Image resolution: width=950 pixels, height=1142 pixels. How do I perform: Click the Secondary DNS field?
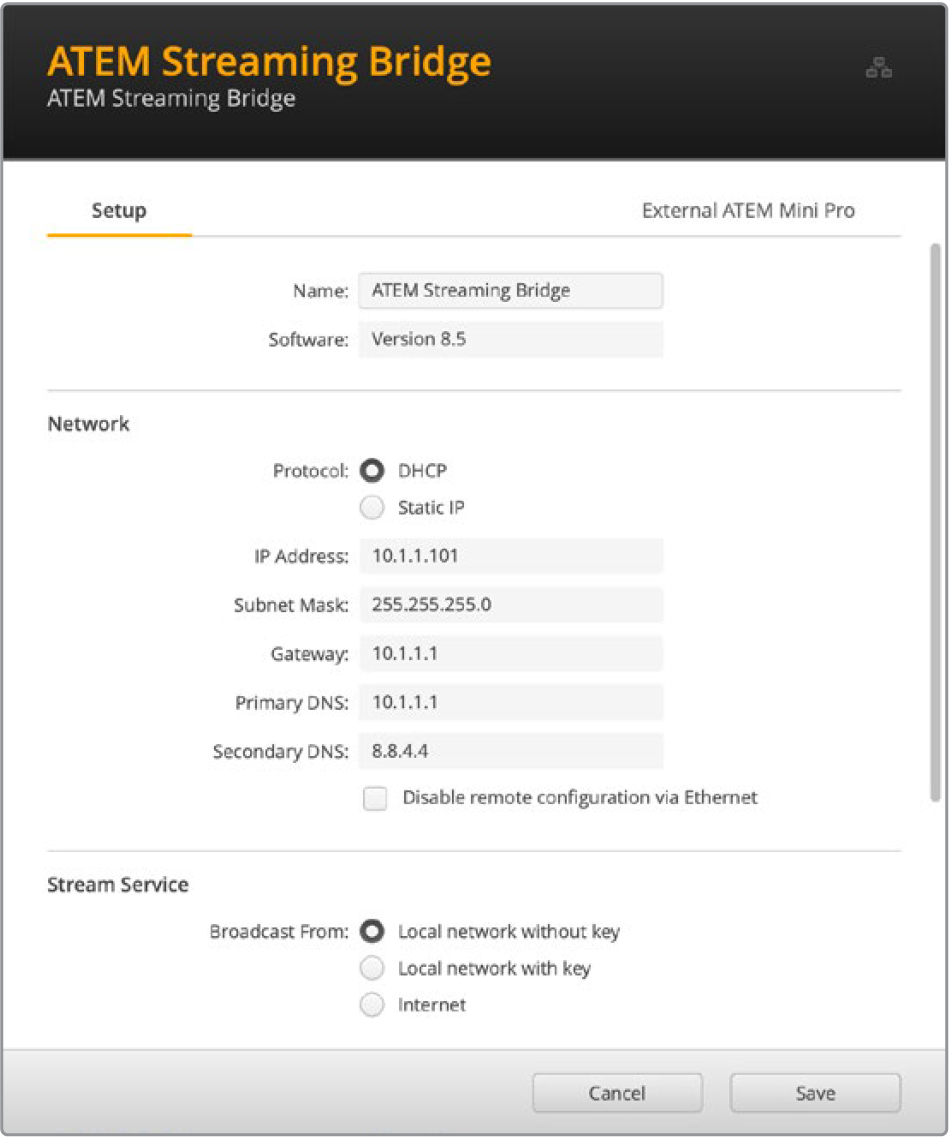coord(510,751)
